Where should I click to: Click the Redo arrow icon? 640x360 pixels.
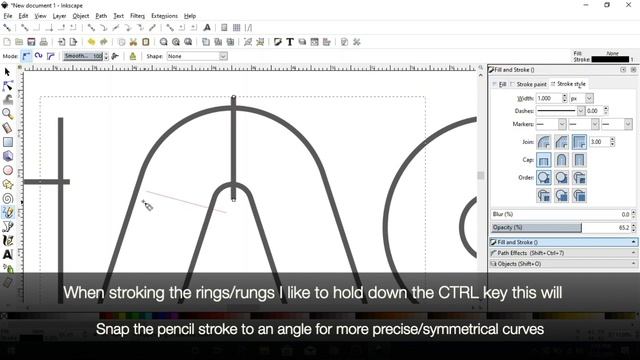point(104,42)
